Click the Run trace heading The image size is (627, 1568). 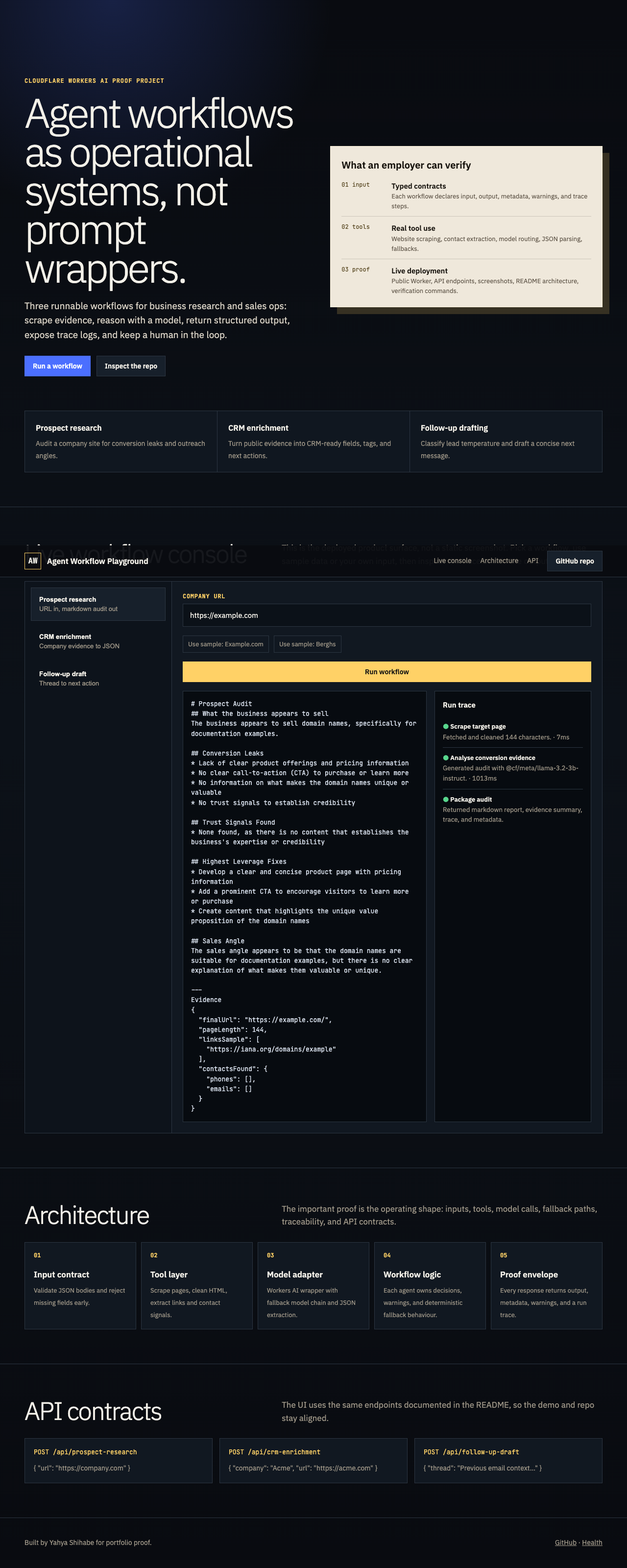pos(459,704)
